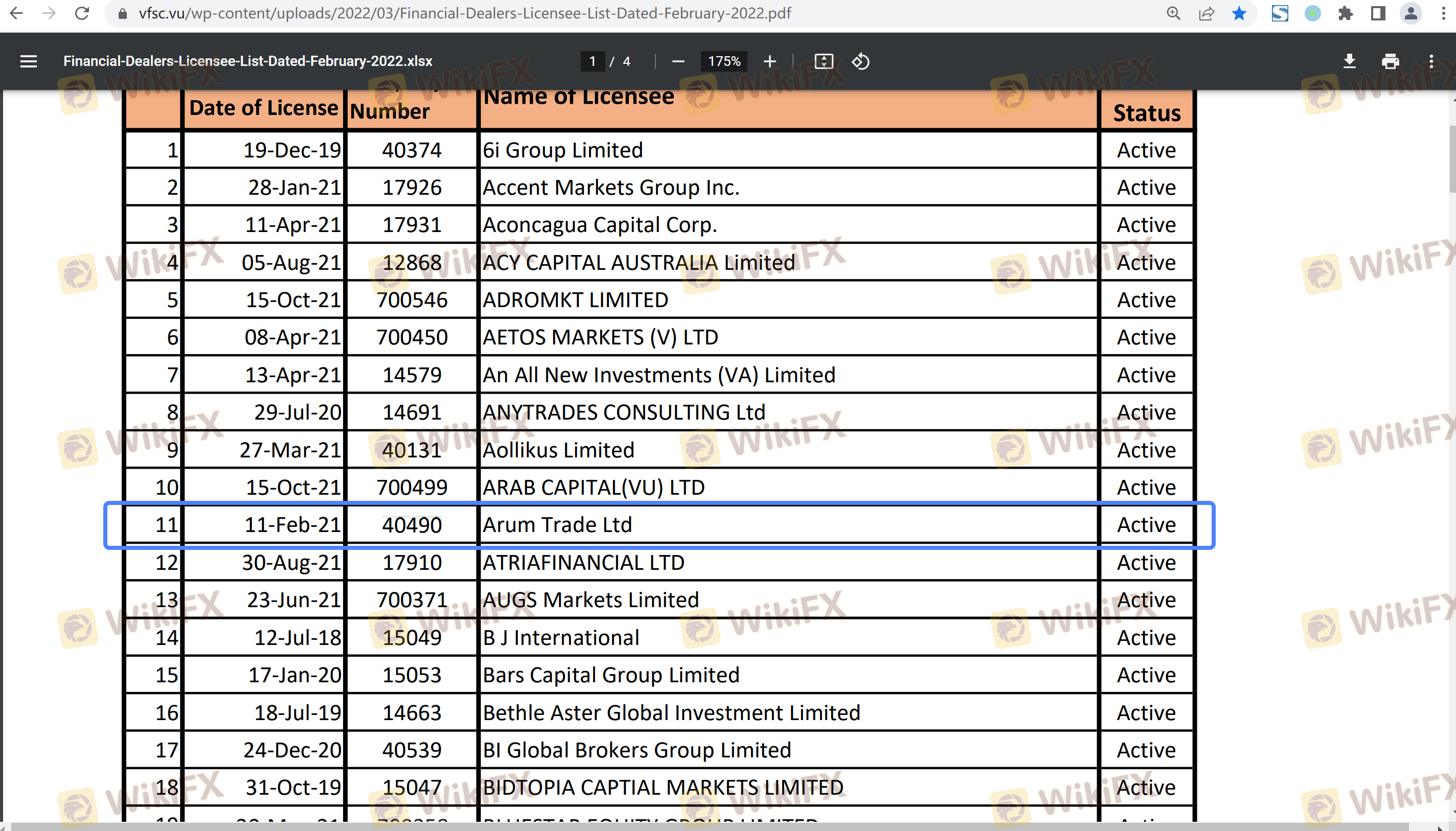
Task: Open the browser extensions puzzle icon
Action: pyautogui.click(x=1345, y=13)
